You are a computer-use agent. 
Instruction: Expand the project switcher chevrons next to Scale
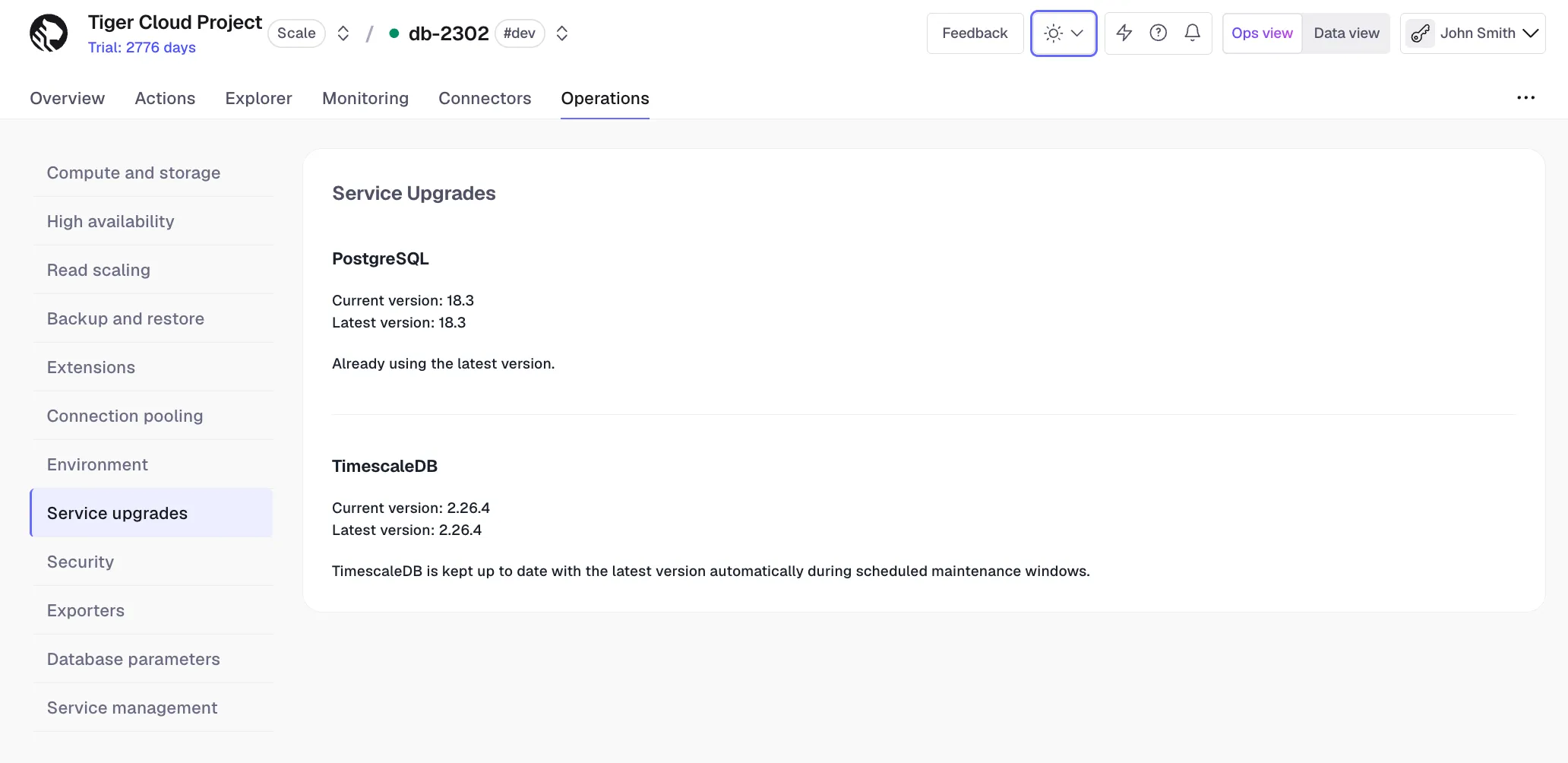(x=343, y=33)
